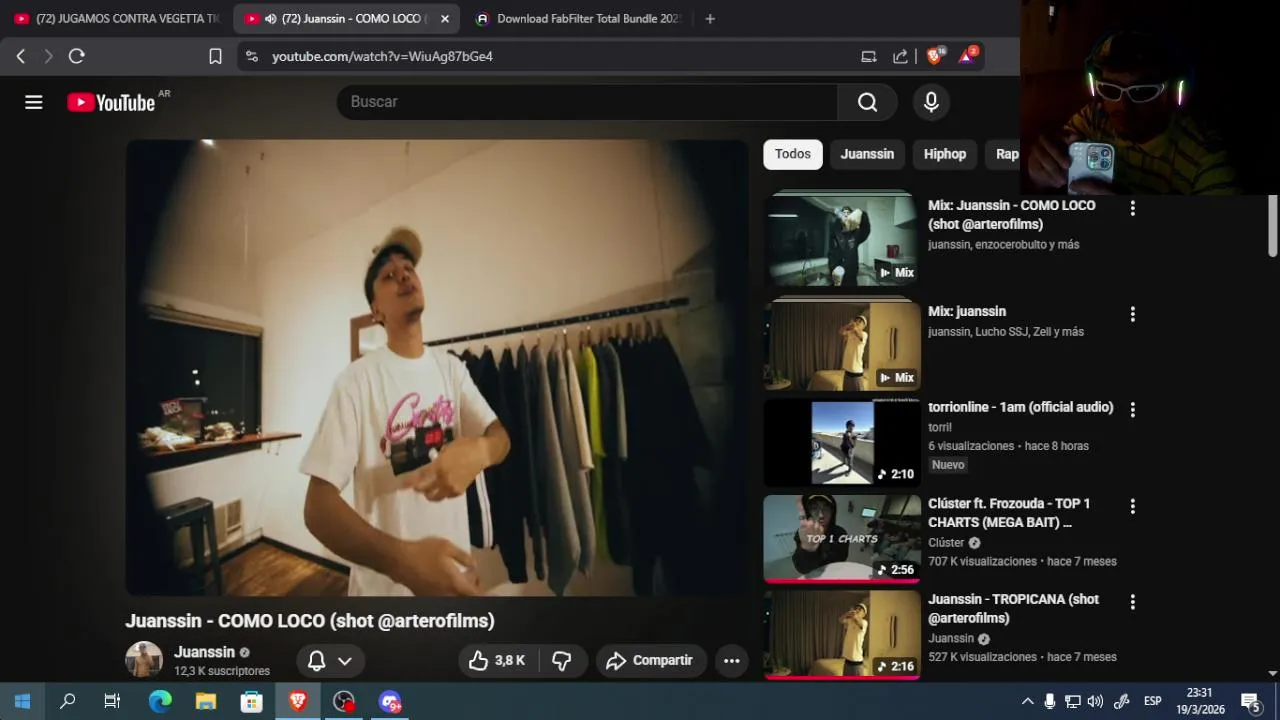Open Mix: juanssin thumbnail
This screenshot has width=1280, height=720.
coord(842,344)
